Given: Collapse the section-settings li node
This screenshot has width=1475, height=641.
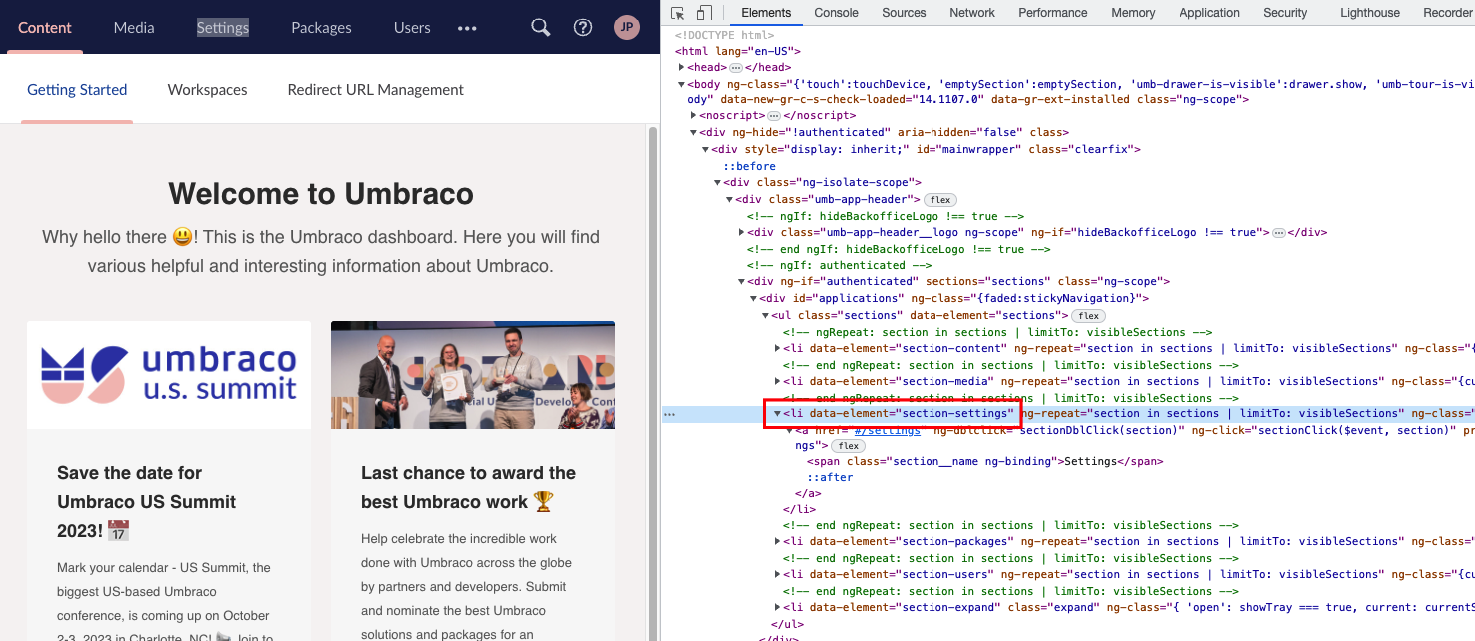Looking at the screenshot, I should [x=777, y=413].
